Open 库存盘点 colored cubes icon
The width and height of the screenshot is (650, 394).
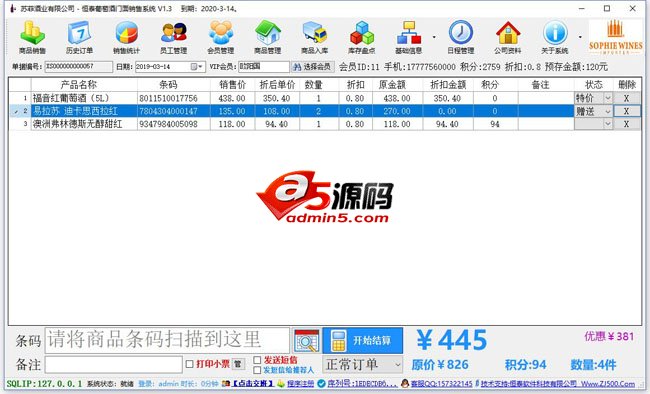pos(362,37)
